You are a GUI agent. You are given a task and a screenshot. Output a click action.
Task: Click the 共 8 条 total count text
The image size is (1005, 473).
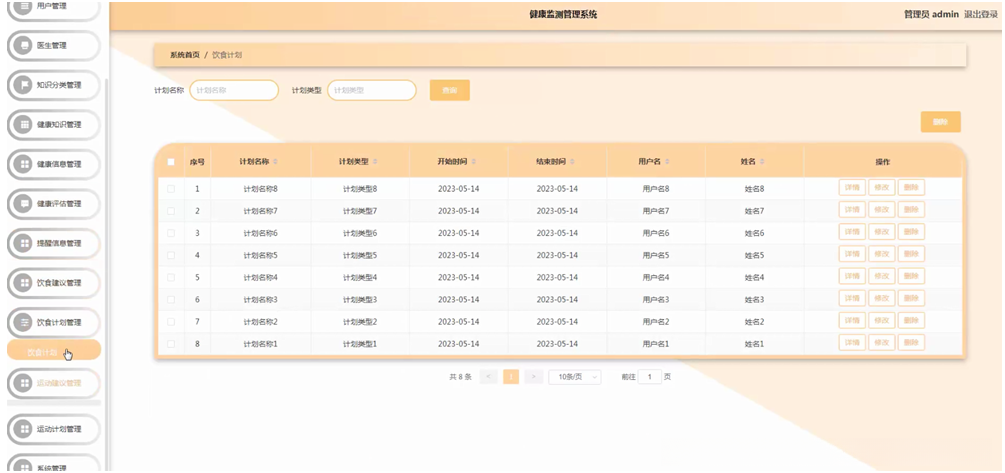[460, 377]
